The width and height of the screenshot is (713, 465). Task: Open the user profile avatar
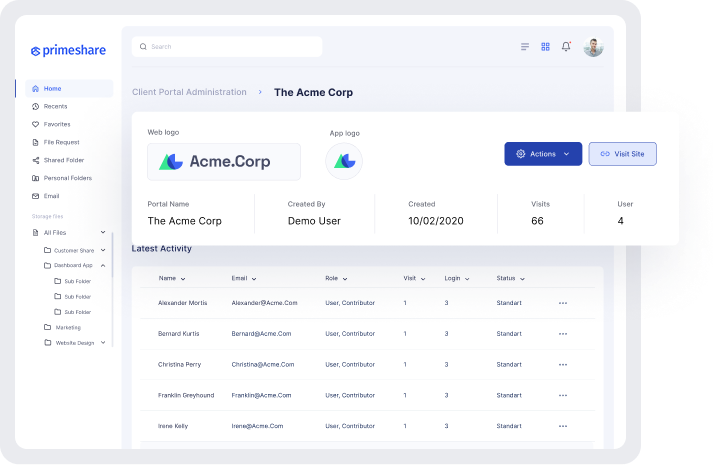click(593, 47)
